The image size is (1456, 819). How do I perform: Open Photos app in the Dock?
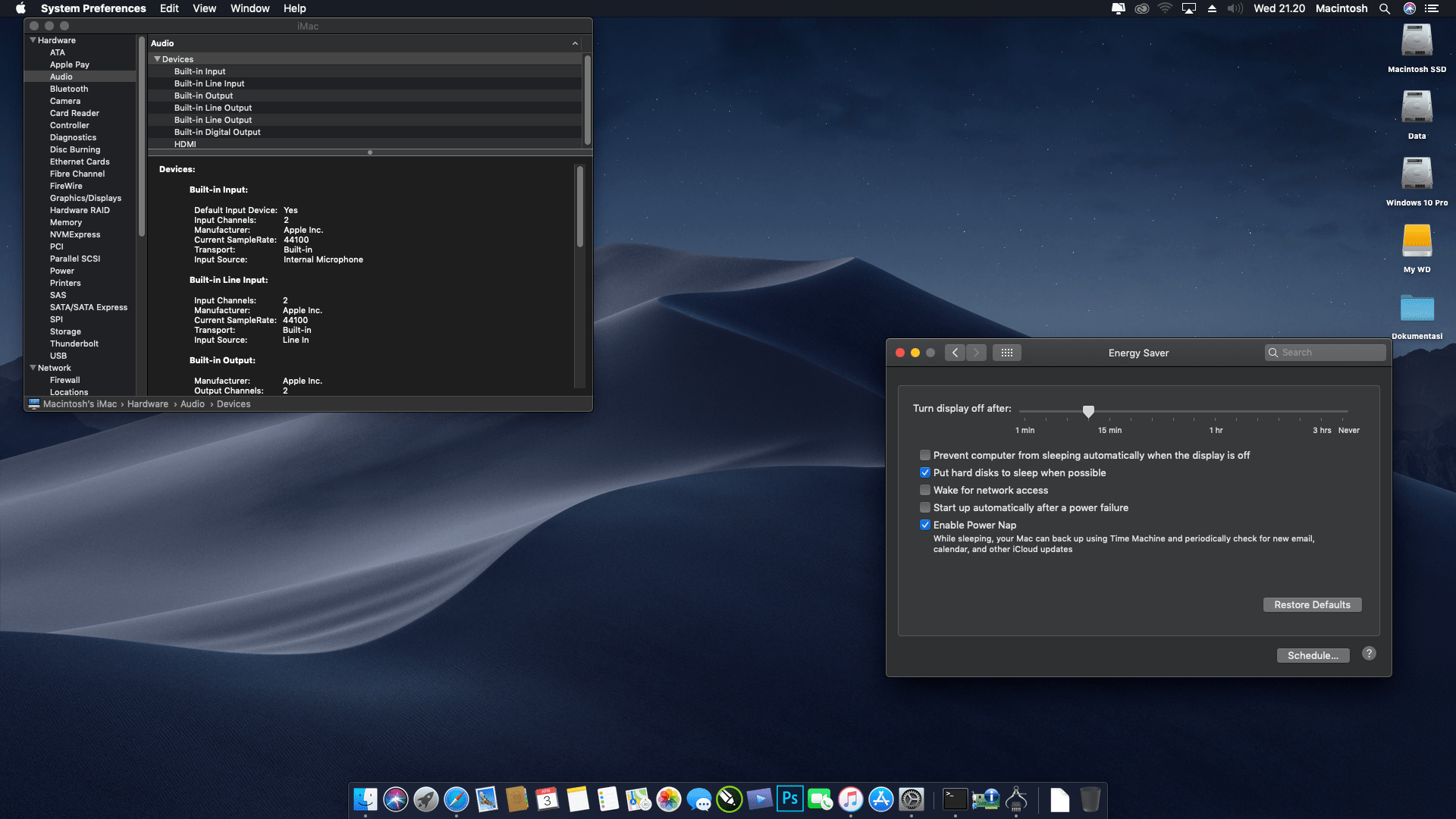(669, 799)
